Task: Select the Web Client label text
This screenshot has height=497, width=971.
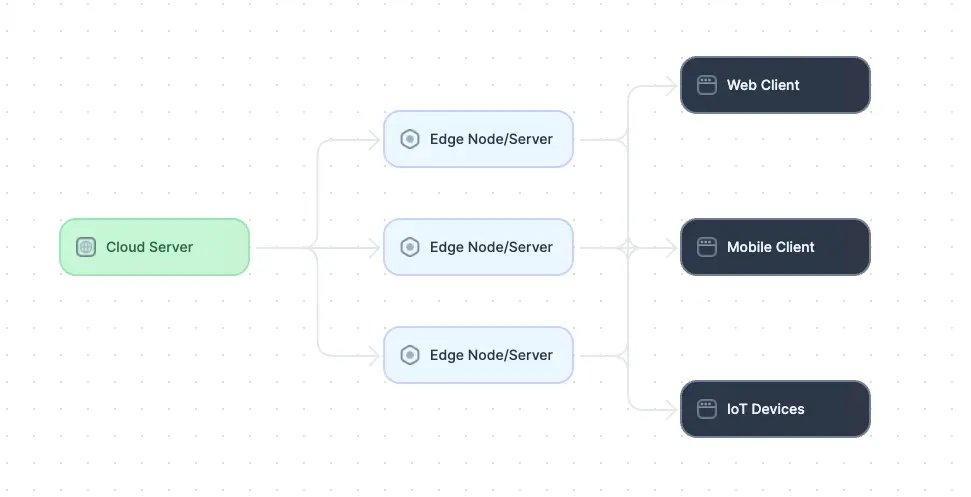Action: tap(763, 85)
